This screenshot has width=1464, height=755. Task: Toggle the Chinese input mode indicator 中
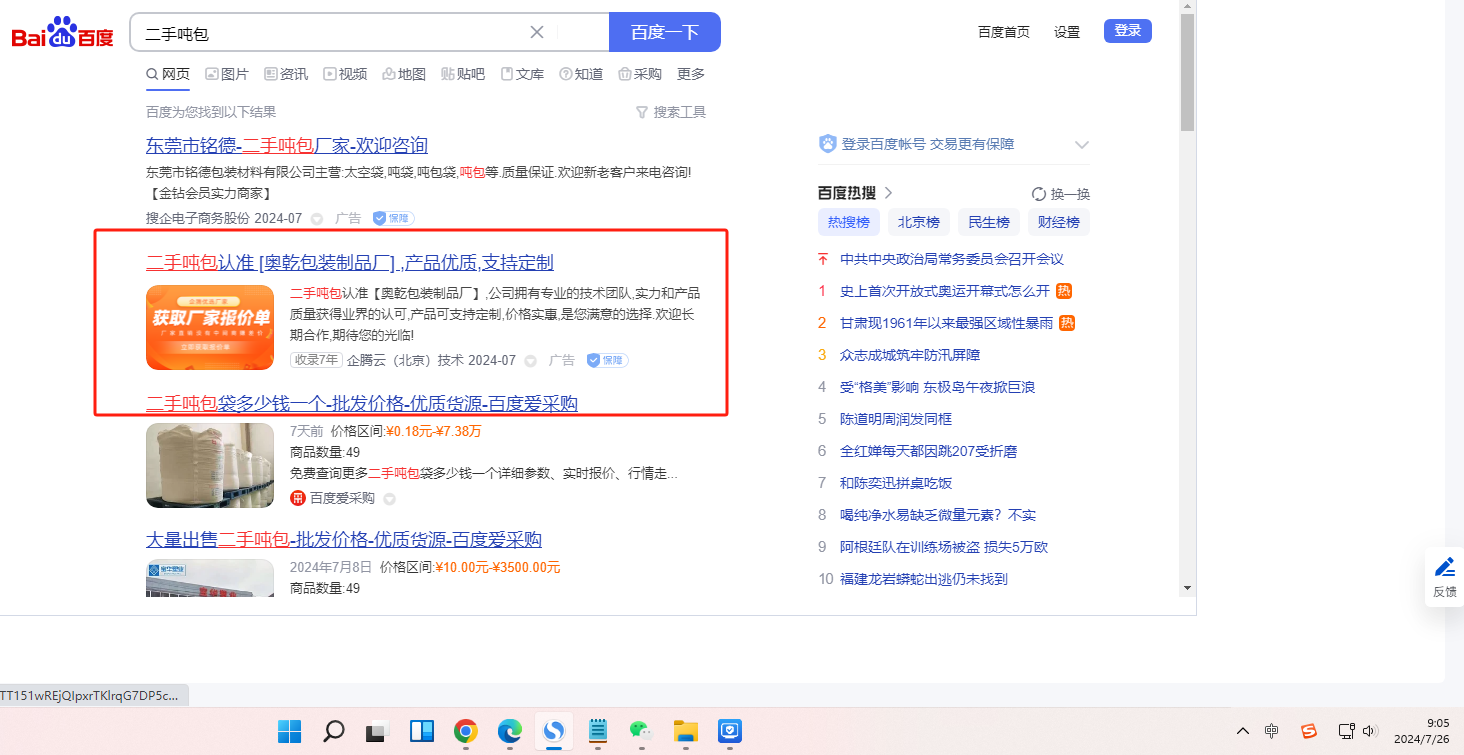[x=1271, y=731]
